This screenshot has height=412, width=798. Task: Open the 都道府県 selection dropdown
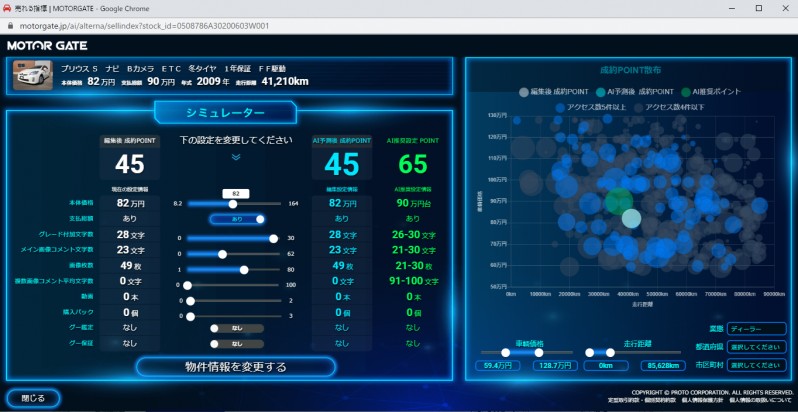757,347
